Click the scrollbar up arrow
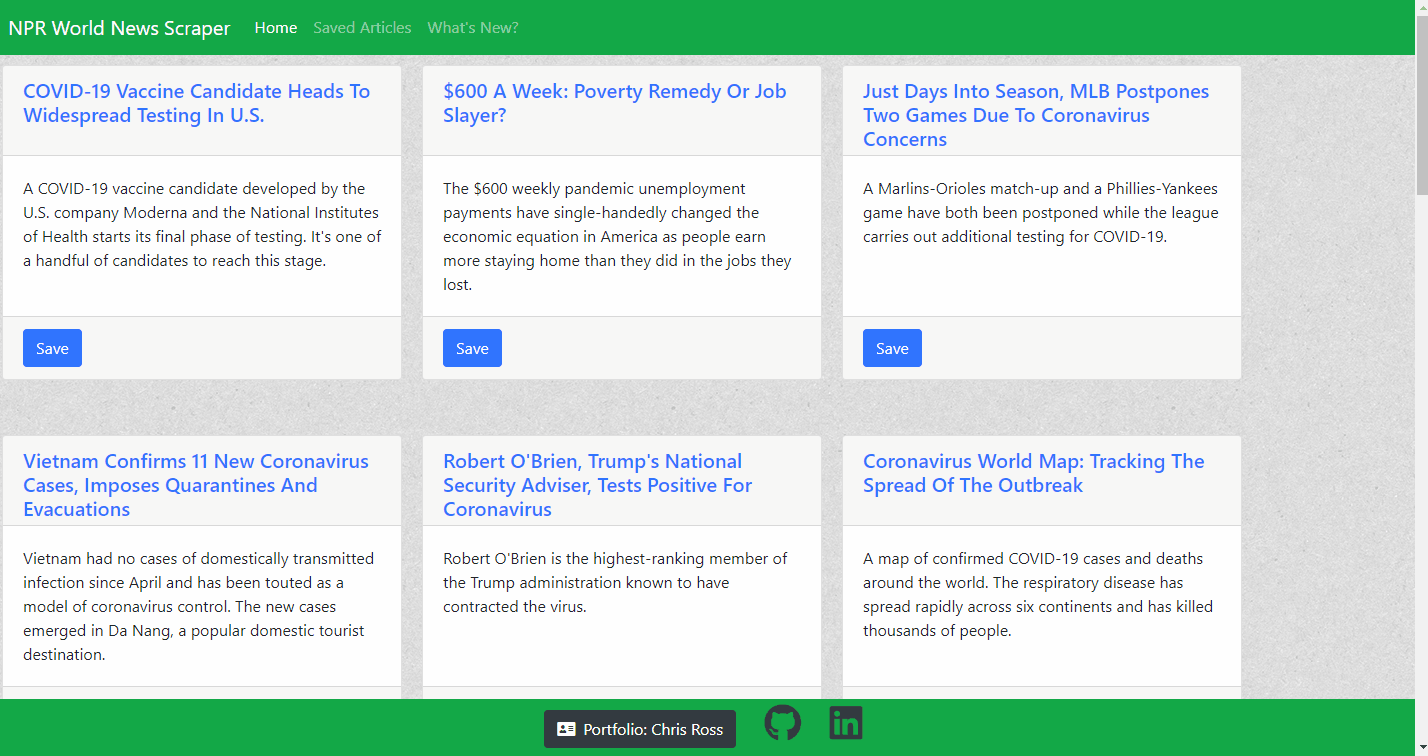This screenshot has width=1428, height=756. click(x=1421, y=8)
